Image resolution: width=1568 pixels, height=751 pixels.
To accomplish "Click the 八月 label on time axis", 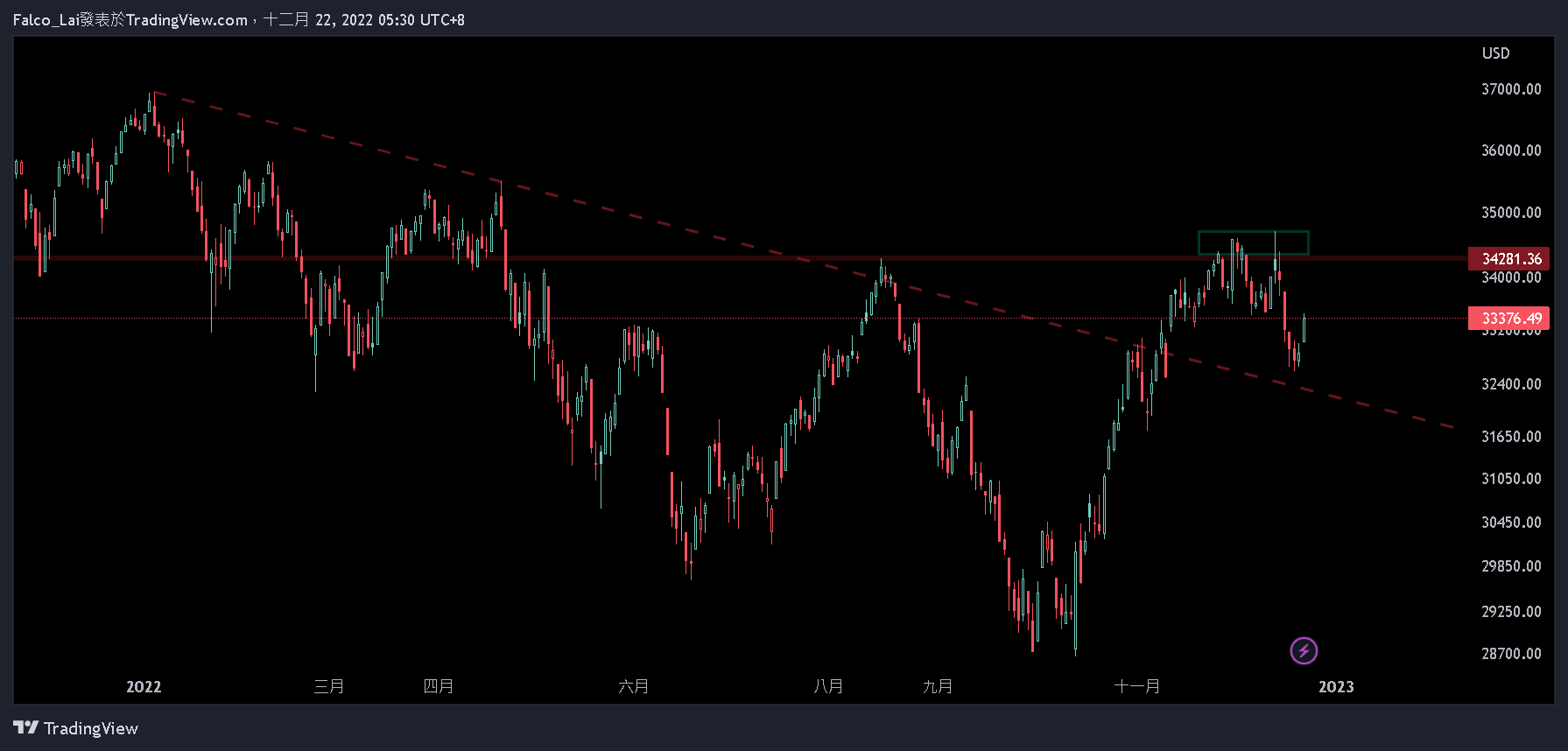I will click(x=828, y=687).
